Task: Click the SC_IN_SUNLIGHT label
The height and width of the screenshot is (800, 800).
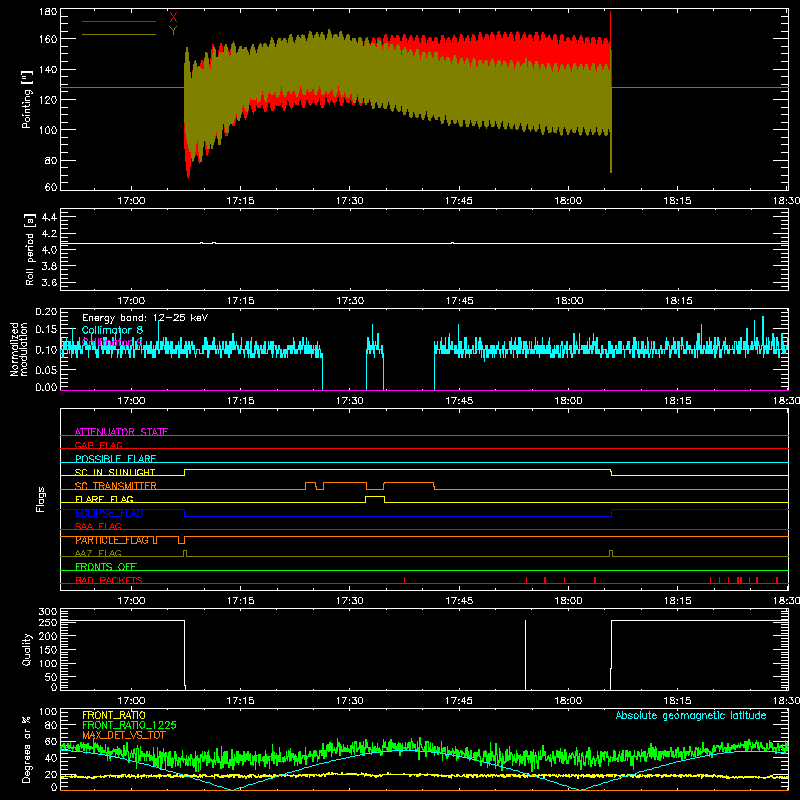Action: pyautogui.click(x=115, y=472)
